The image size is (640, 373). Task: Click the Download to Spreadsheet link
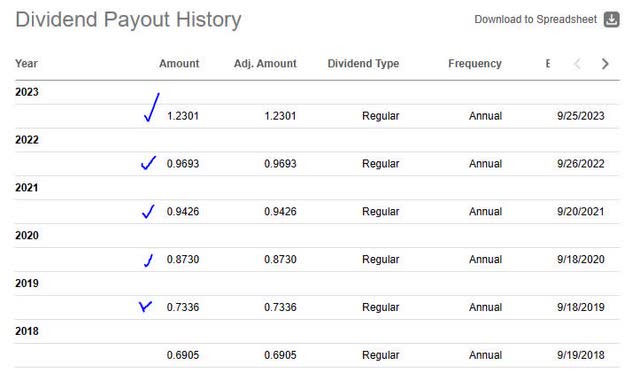[x=536, y=19]
